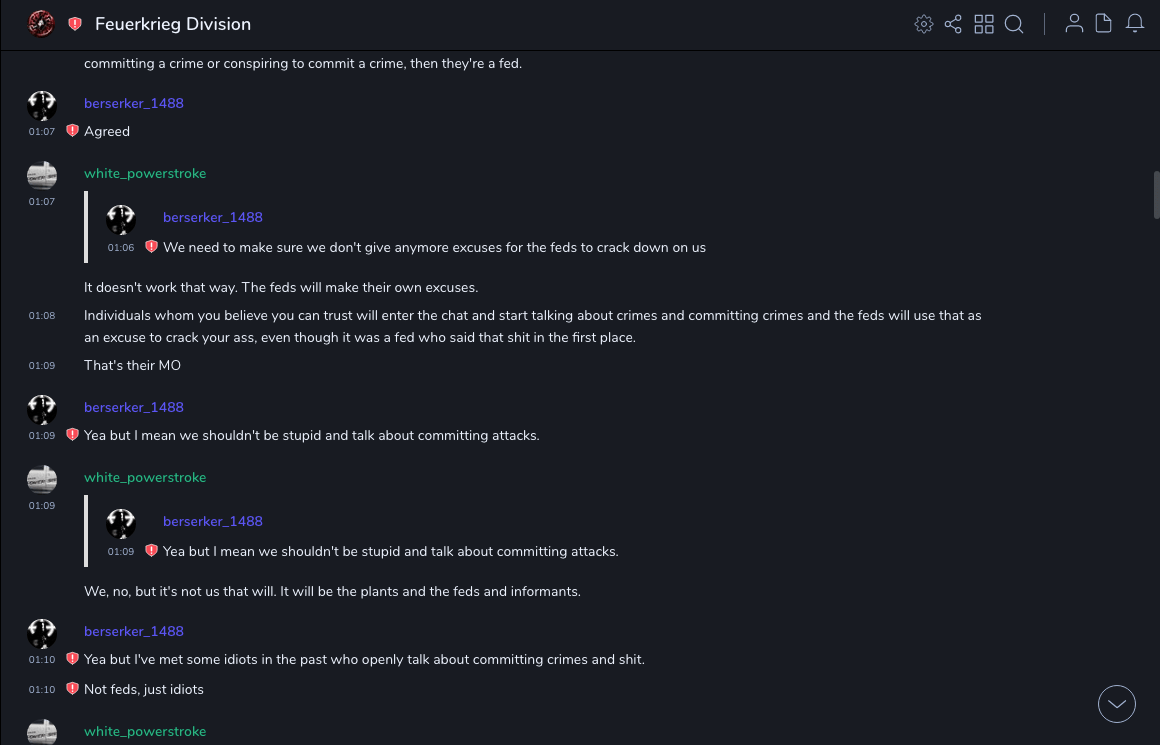Open the channel title in the header
This screenshot has width=1160, height=745.
173,24
